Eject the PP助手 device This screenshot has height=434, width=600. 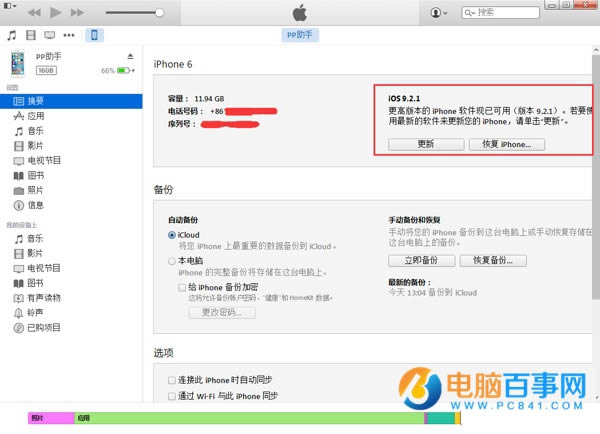(130, 57)
